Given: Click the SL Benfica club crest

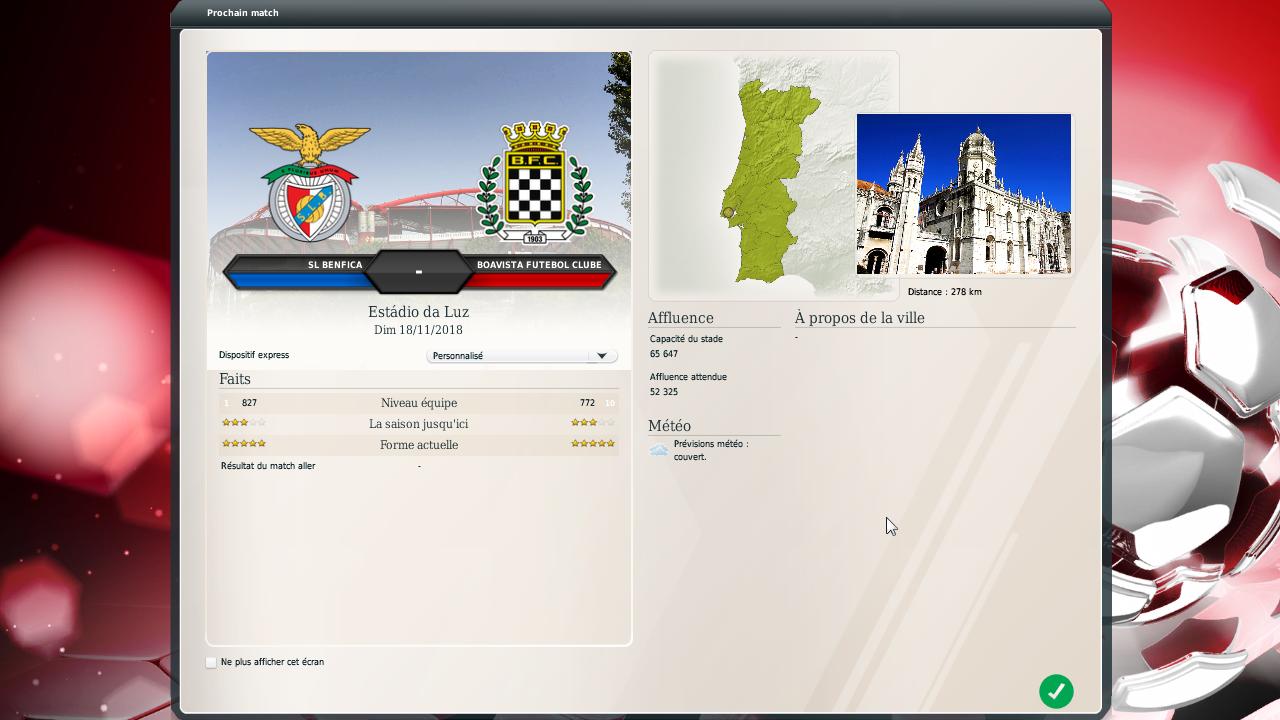Looking at the screenshot, I should (x=309, y=182).
